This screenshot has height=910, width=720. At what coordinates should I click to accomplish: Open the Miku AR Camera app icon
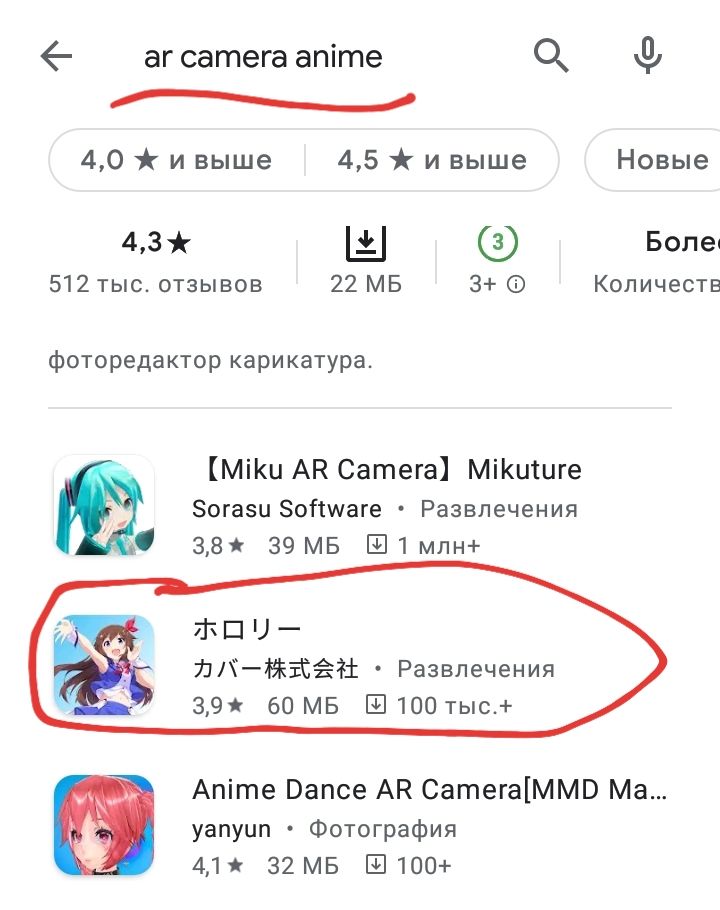pyautogui.click(x=104, y=505)
